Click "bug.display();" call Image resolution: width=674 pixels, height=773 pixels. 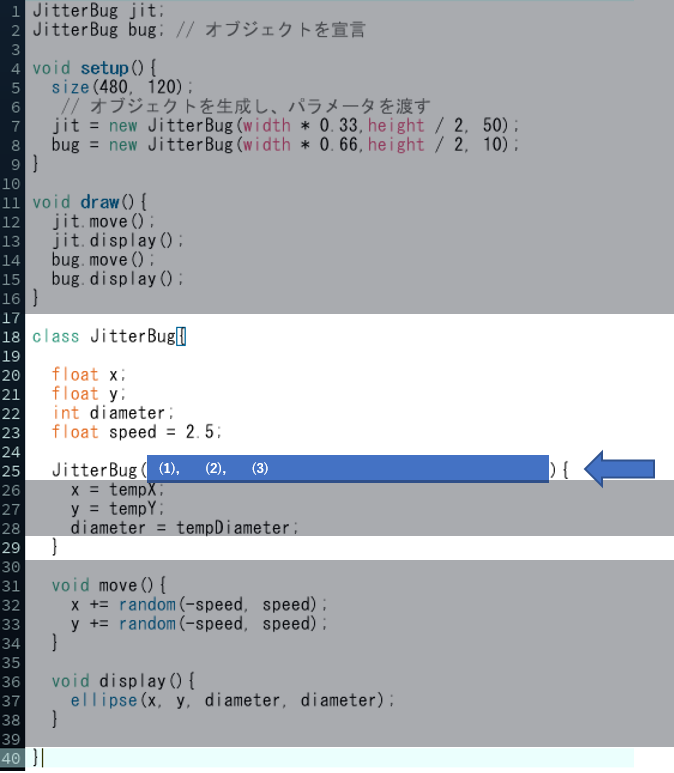click(x=117, y=279)
